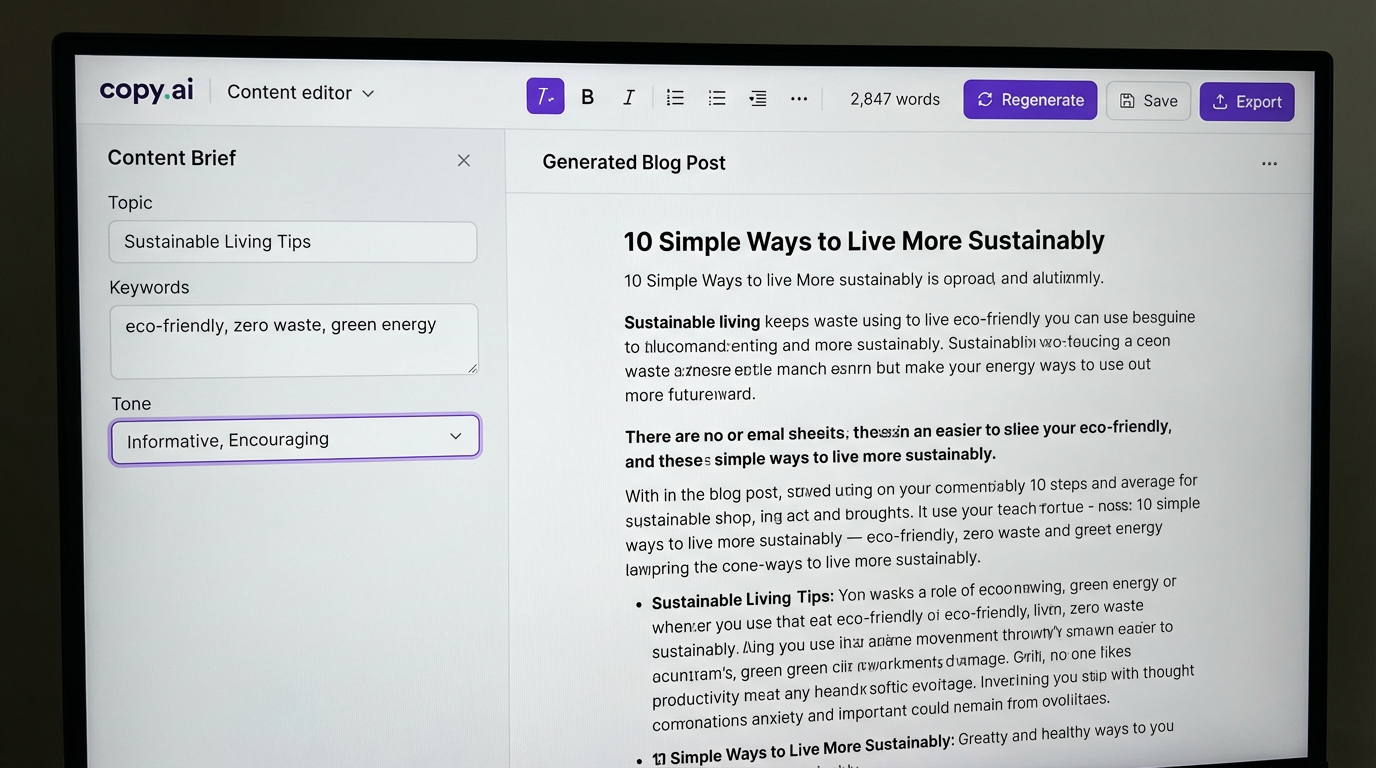Open Generated Blog Post options menu

pos(1269,164)
